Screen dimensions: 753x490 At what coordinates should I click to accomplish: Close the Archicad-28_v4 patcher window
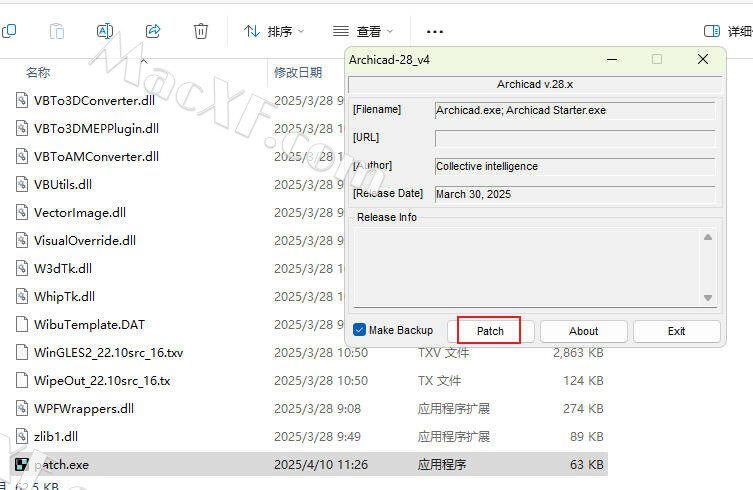click(x=703, y=59)
